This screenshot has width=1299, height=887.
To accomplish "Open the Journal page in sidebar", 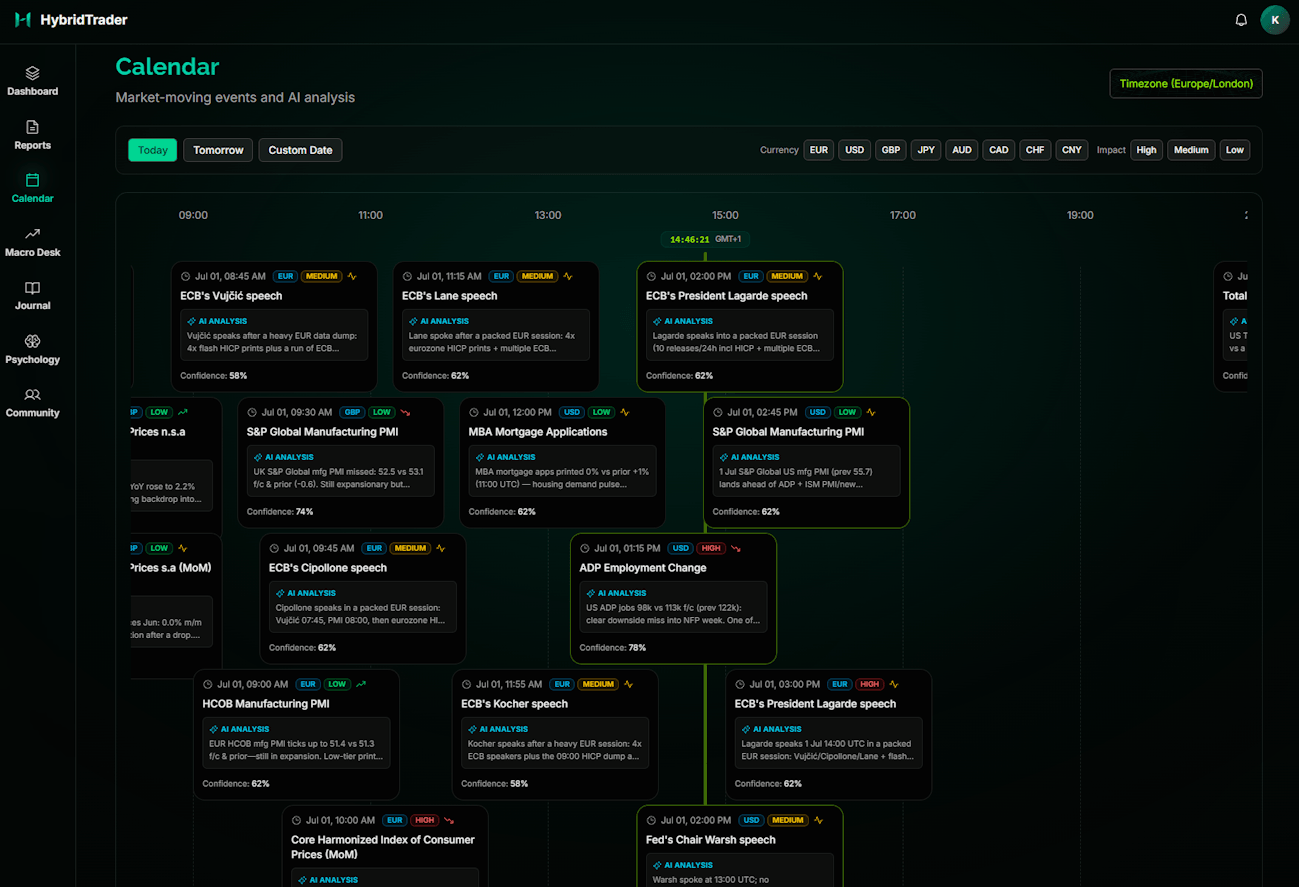I will (33, 295).
